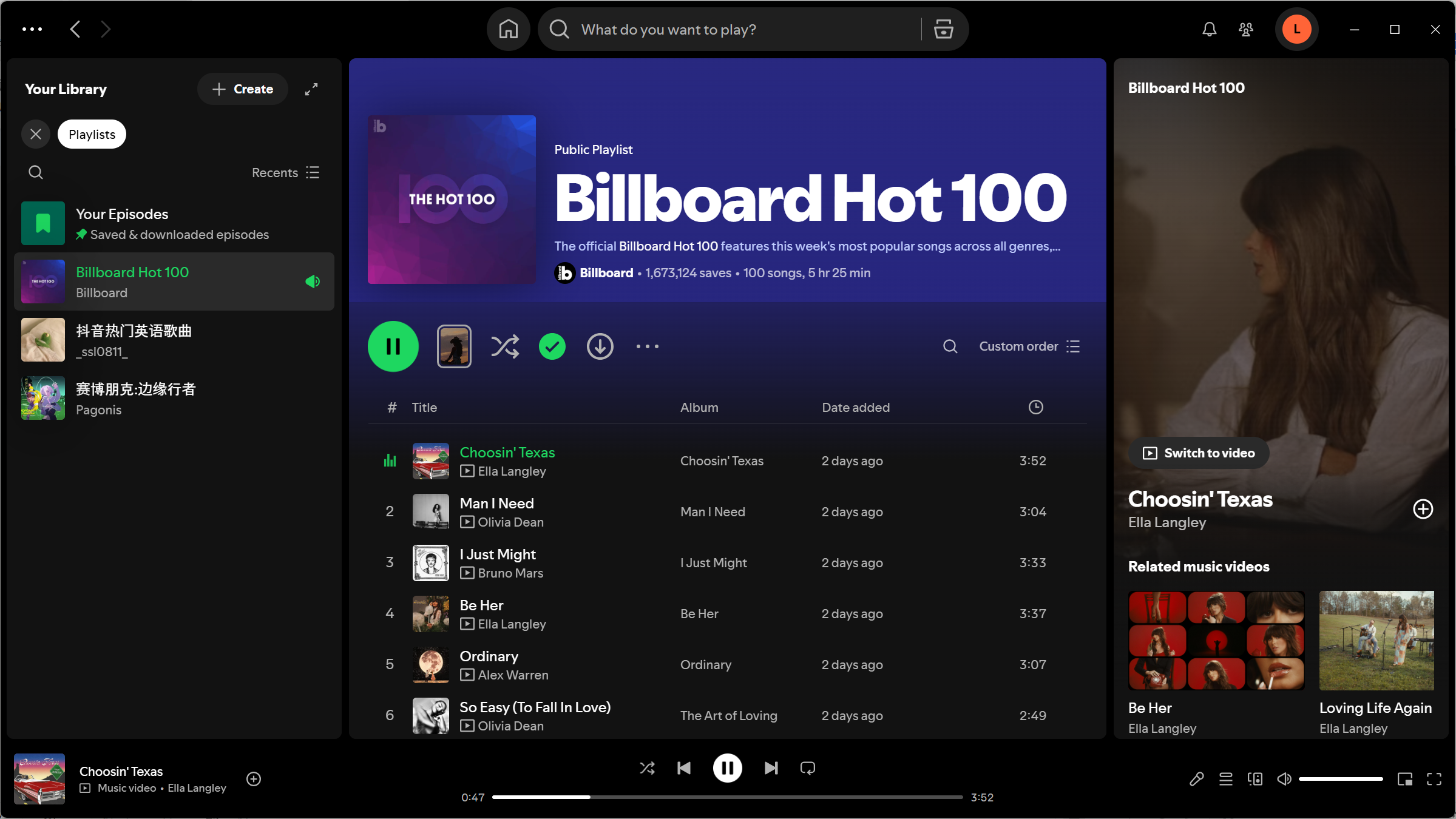
Task: Open Your Episodes in the library
Action: coord(174,223)
